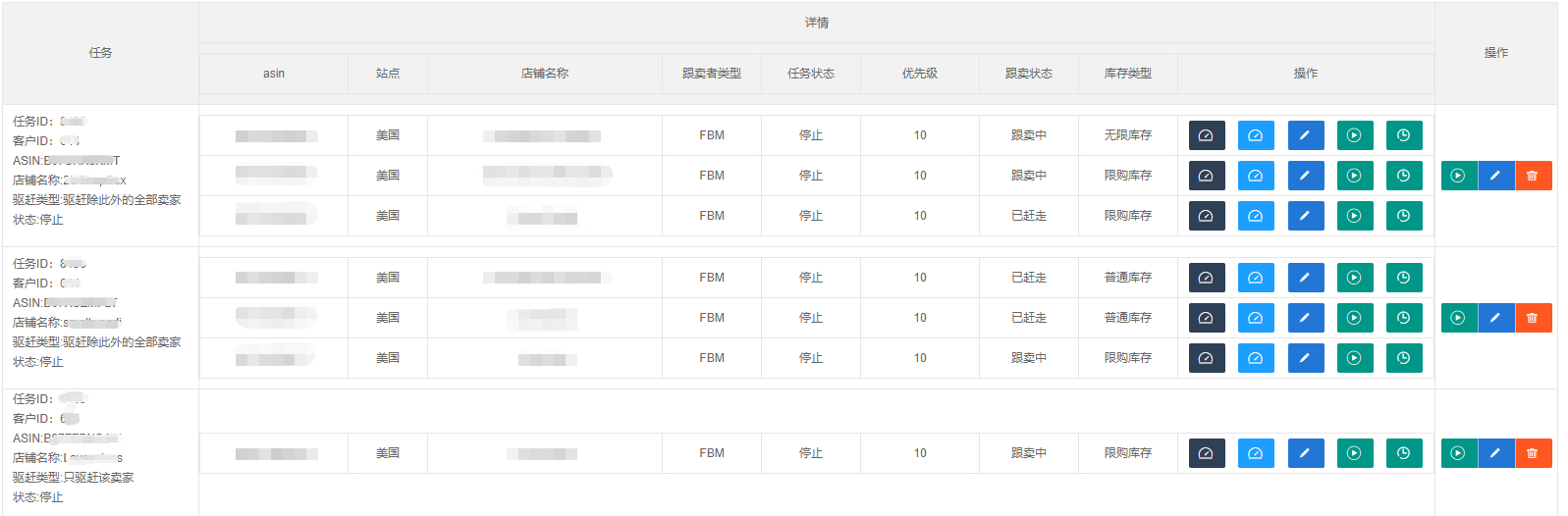
Task: Click light-blue gauge icon in 无限库存 row
Action: click(1256, 135)
